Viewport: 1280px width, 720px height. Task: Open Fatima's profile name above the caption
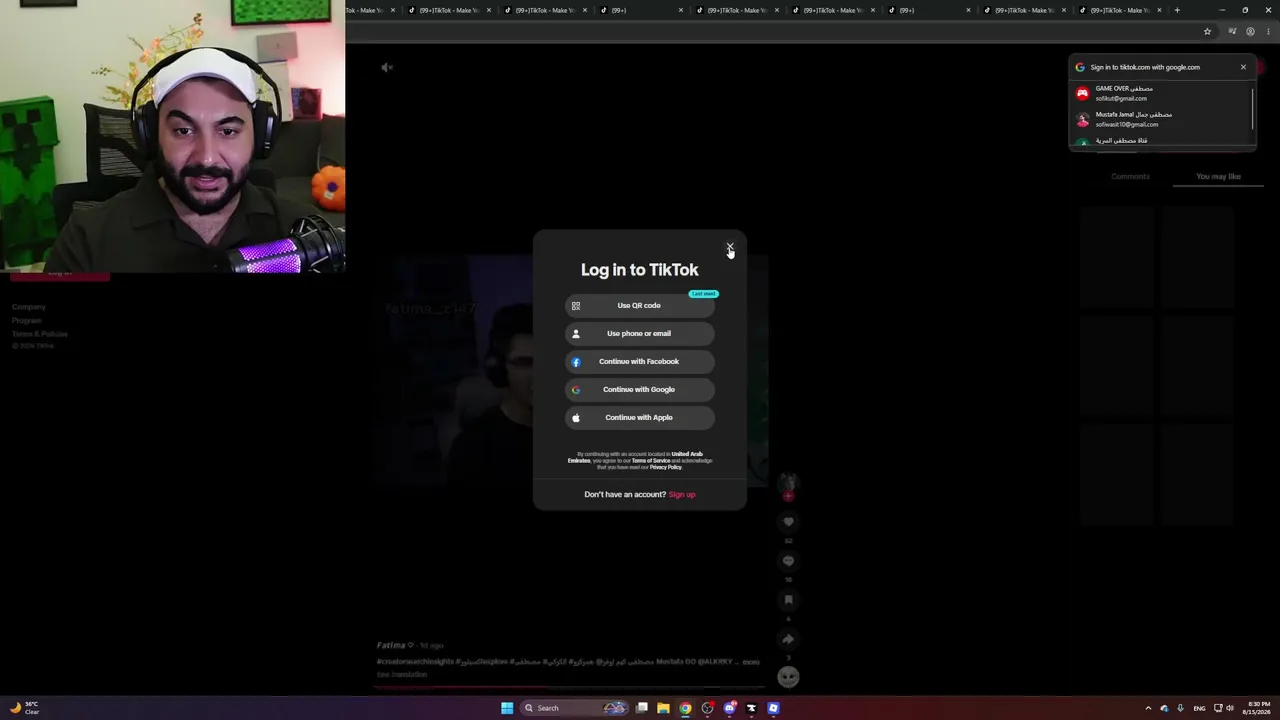click(x=395, y=645)
